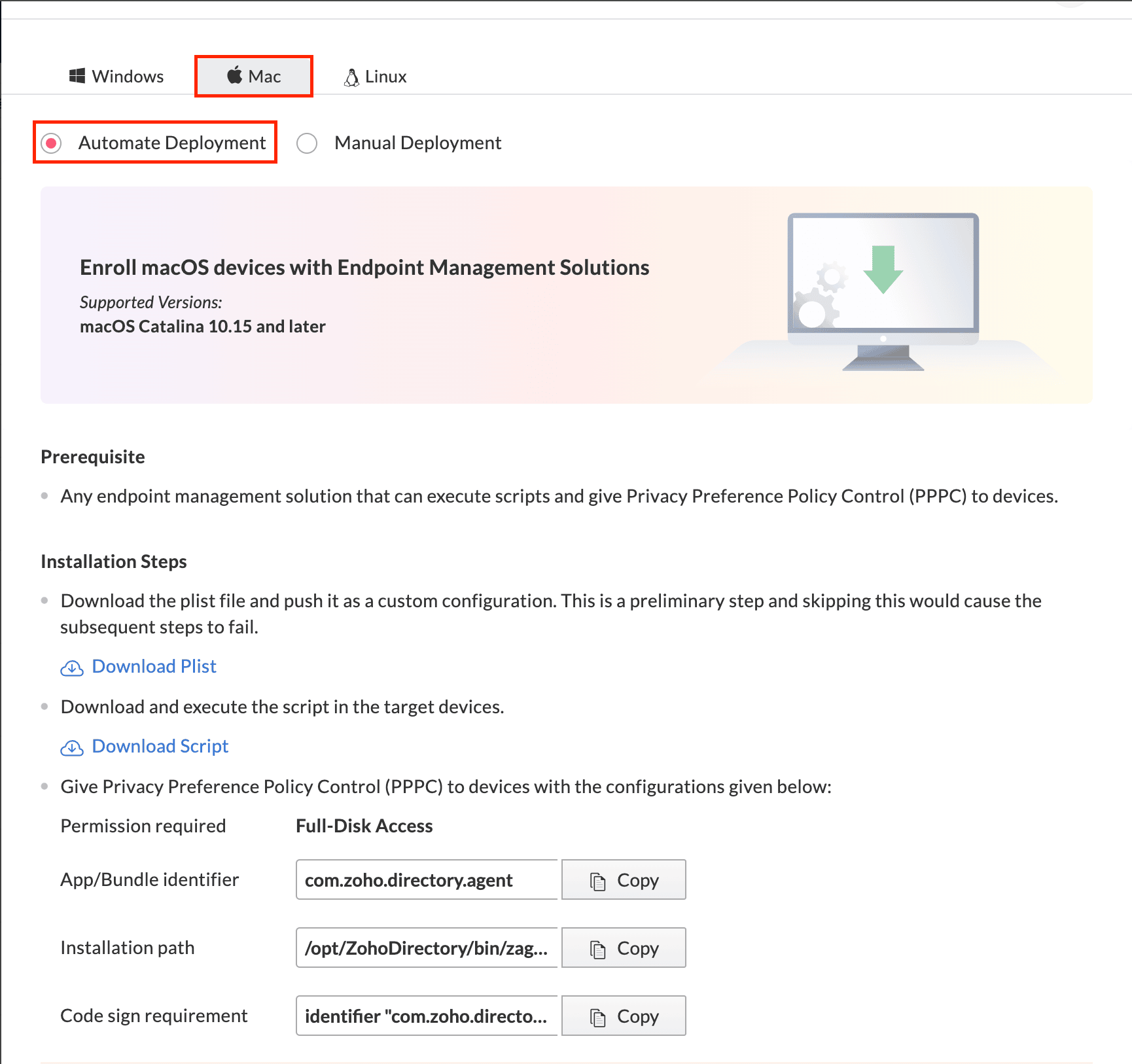Switch to the Mac tab
The height and width of the screenshot is (1064, 1132).
254,77
